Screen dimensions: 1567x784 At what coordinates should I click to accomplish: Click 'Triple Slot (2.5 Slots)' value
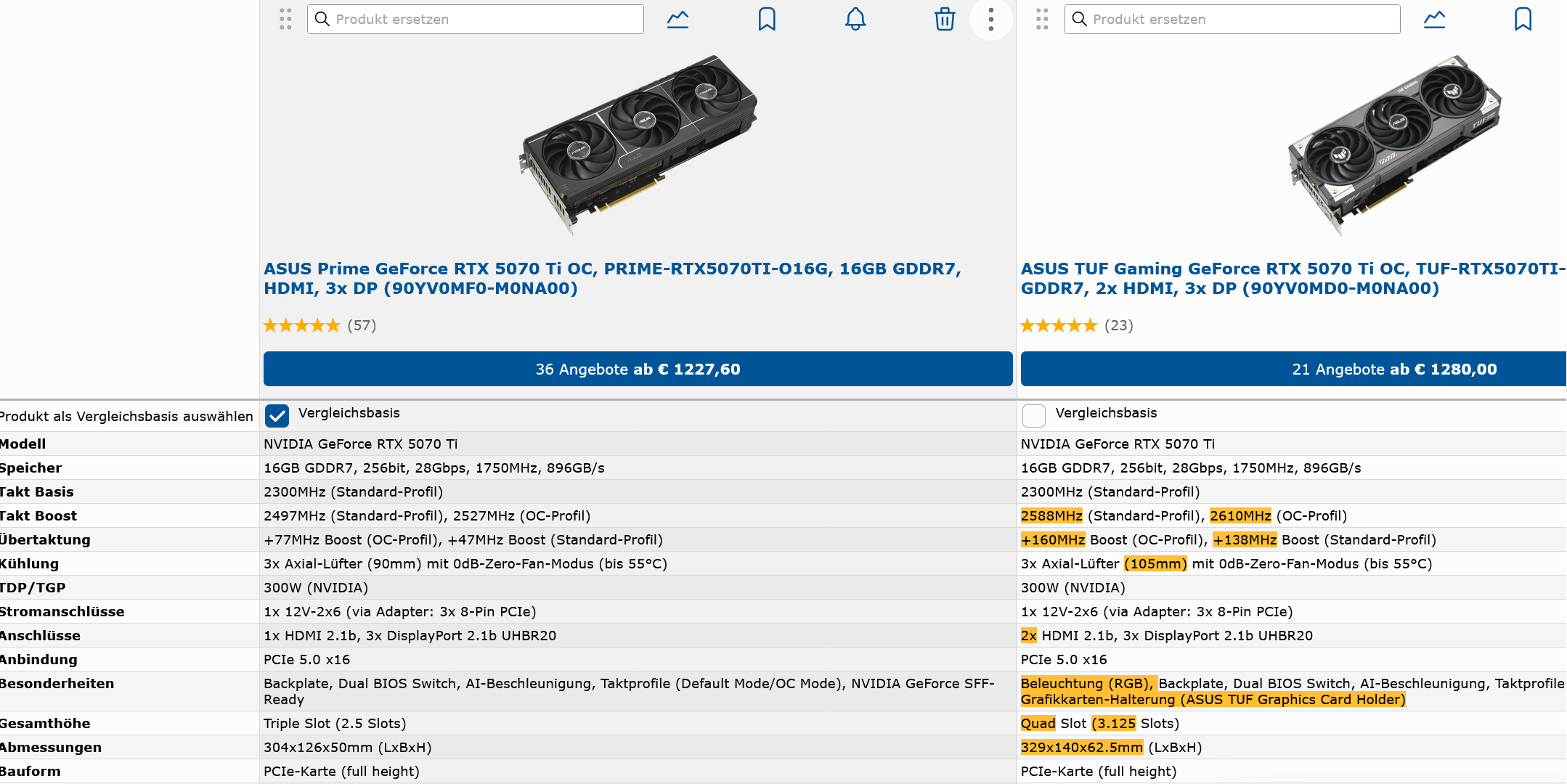tap(335, 723)
